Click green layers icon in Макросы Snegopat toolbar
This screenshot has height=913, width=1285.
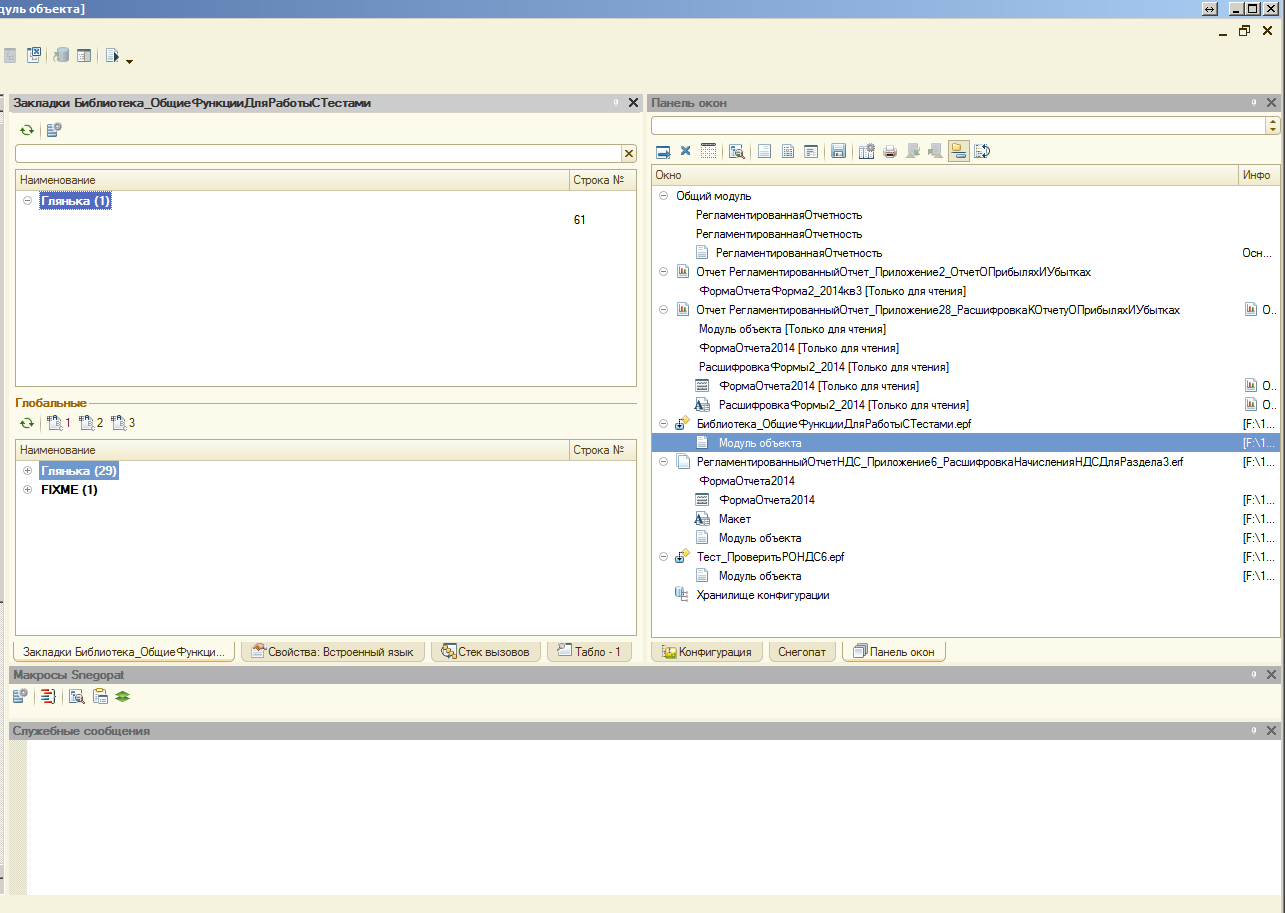(x=122, y=696)
